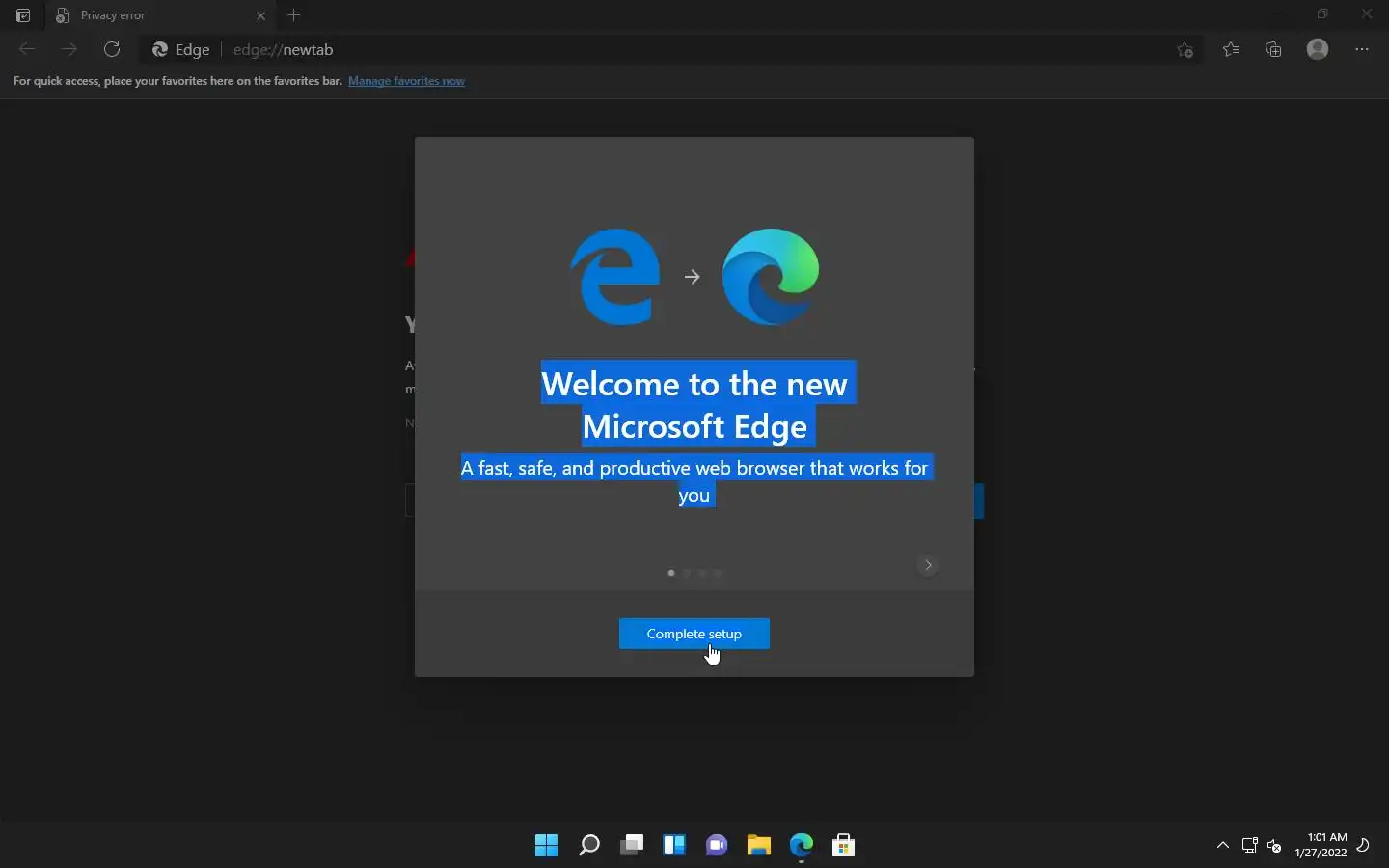Open the tab actions menu icon
The width and height of the screenshot is (1389, 868).
pyautogui.click(x=23, y=15)
